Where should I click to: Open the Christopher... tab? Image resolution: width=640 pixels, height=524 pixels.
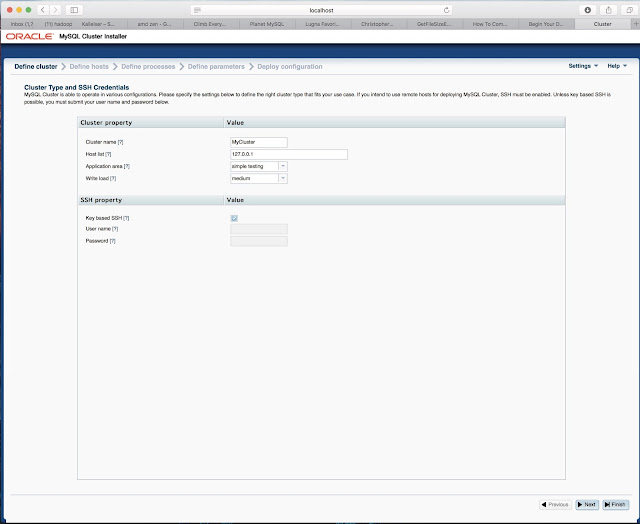click(377, 24)
